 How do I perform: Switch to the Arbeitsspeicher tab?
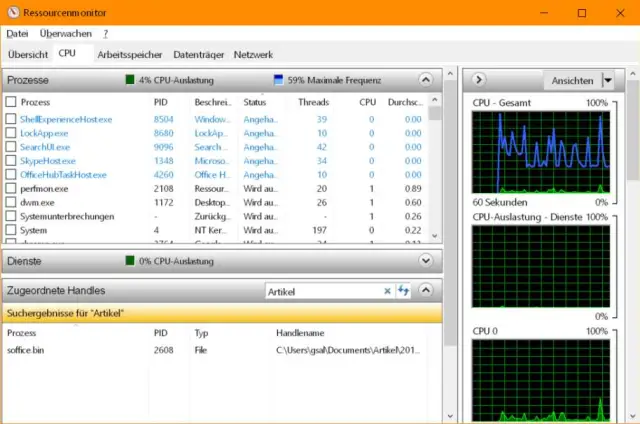(x=129, y=54)
